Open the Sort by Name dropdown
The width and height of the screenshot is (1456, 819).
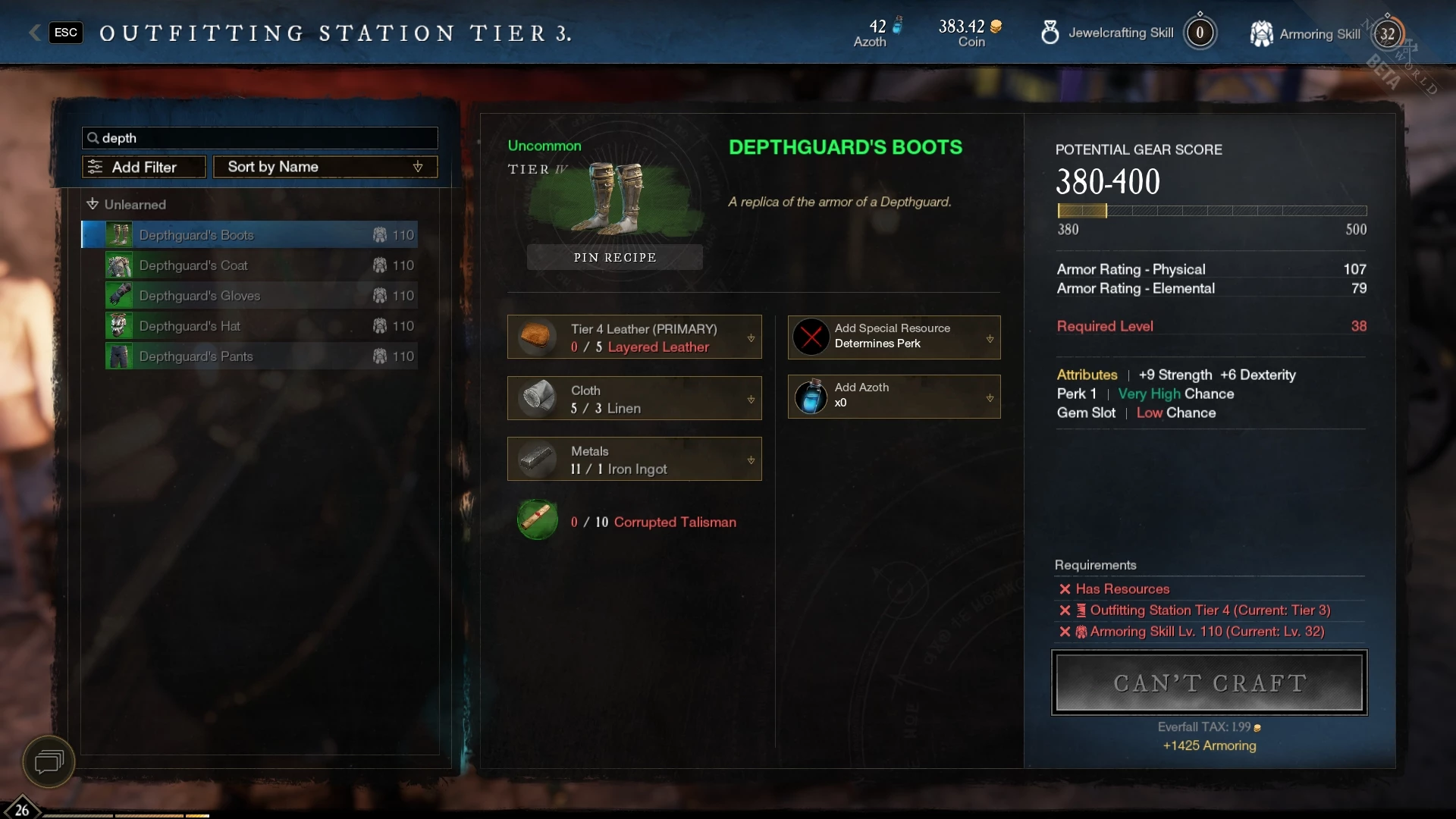(x=325, y=167)
